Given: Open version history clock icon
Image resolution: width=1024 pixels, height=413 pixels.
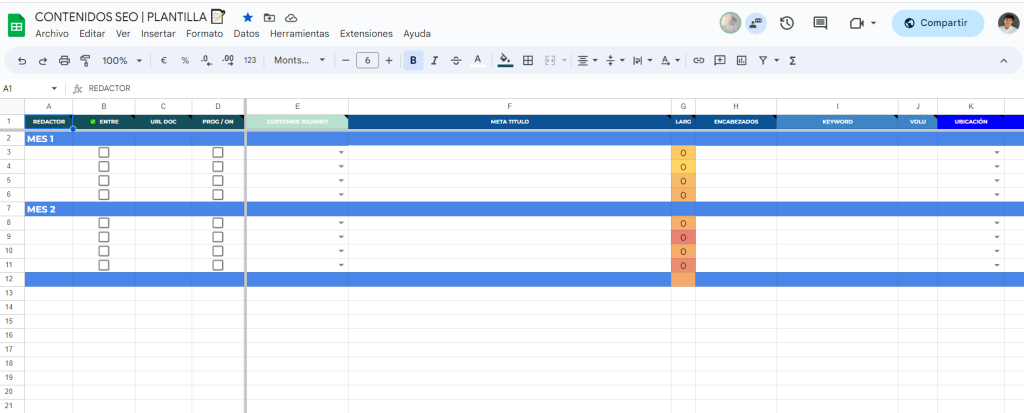Looking at the screenshot, I should (x=787, y=23).
